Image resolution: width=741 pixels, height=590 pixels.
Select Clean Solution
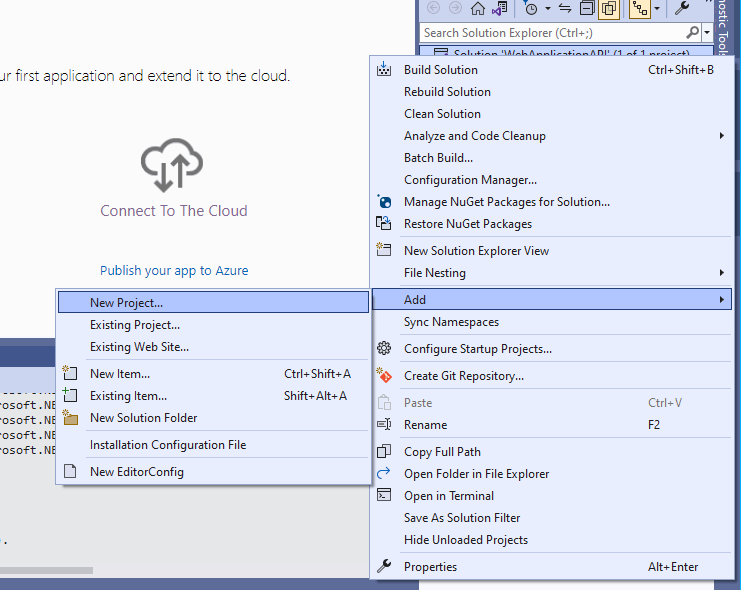pyautogui.click(x=551, y=114)
